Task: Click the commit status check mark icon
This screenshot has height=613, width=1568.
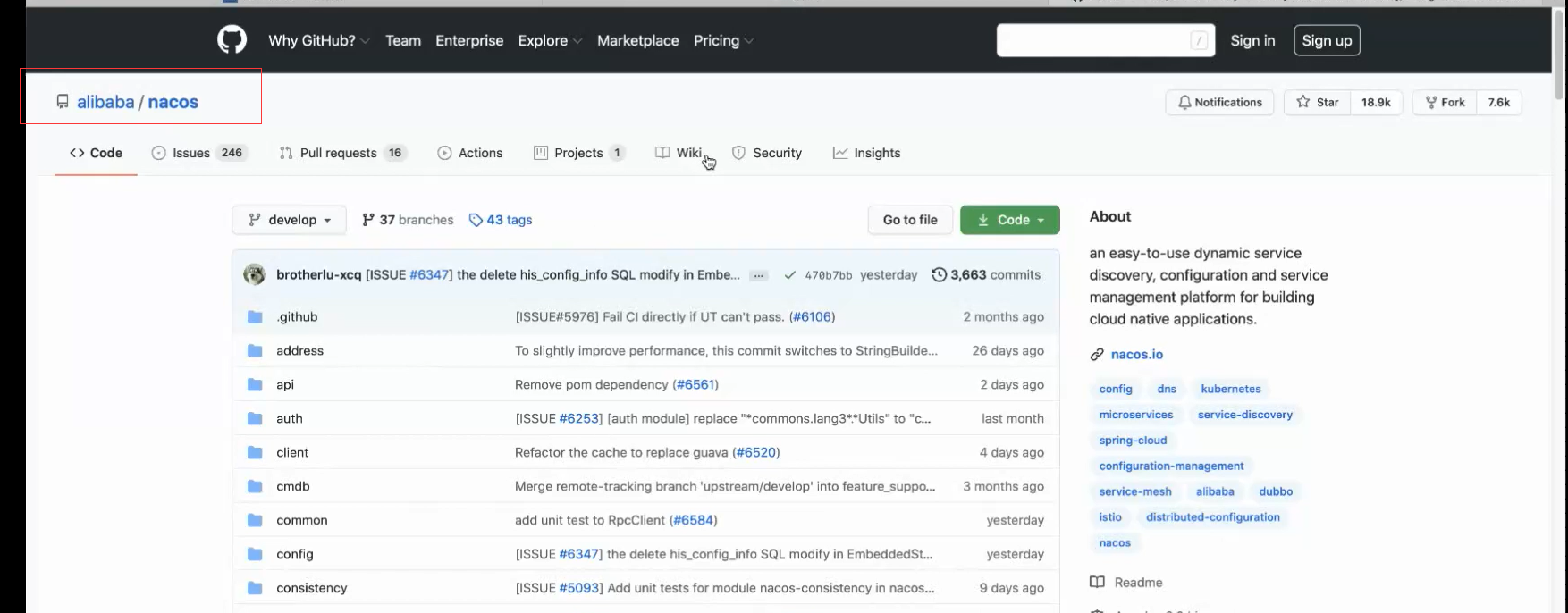Action: (x=789, y=275)
